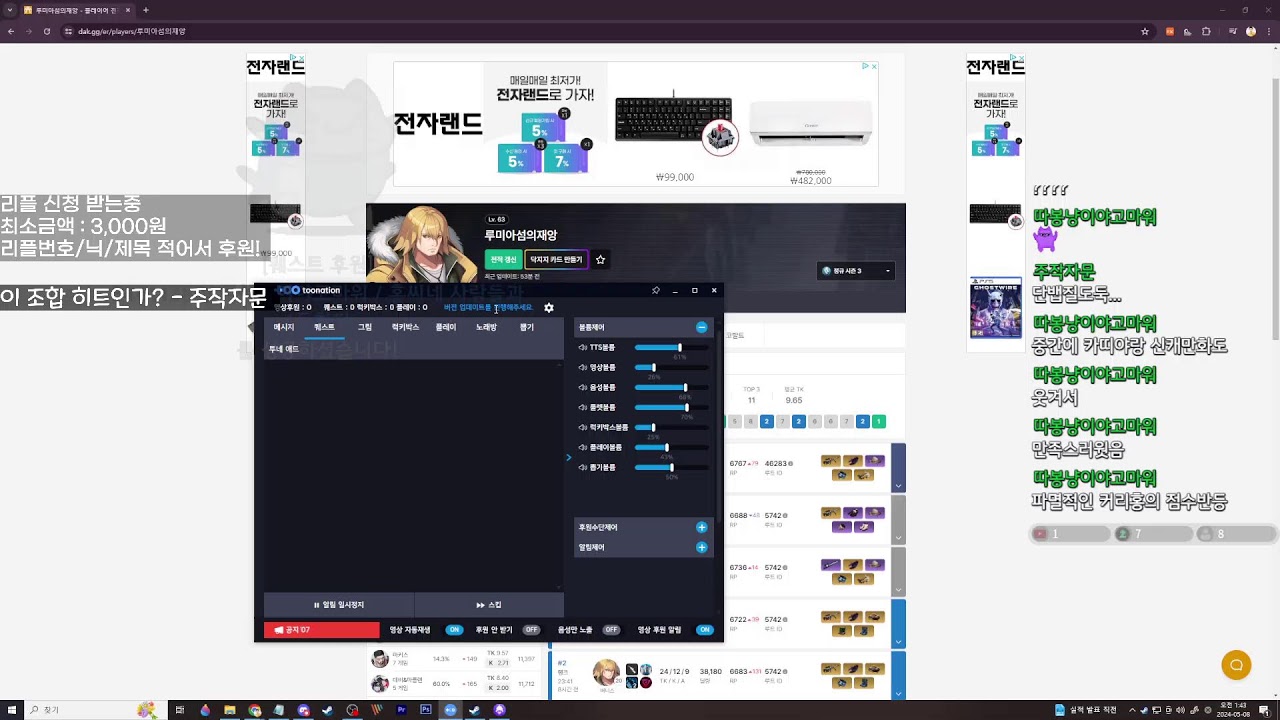
Task: Open the 럭키박스 tab
Action: click(x=405, y=327)
